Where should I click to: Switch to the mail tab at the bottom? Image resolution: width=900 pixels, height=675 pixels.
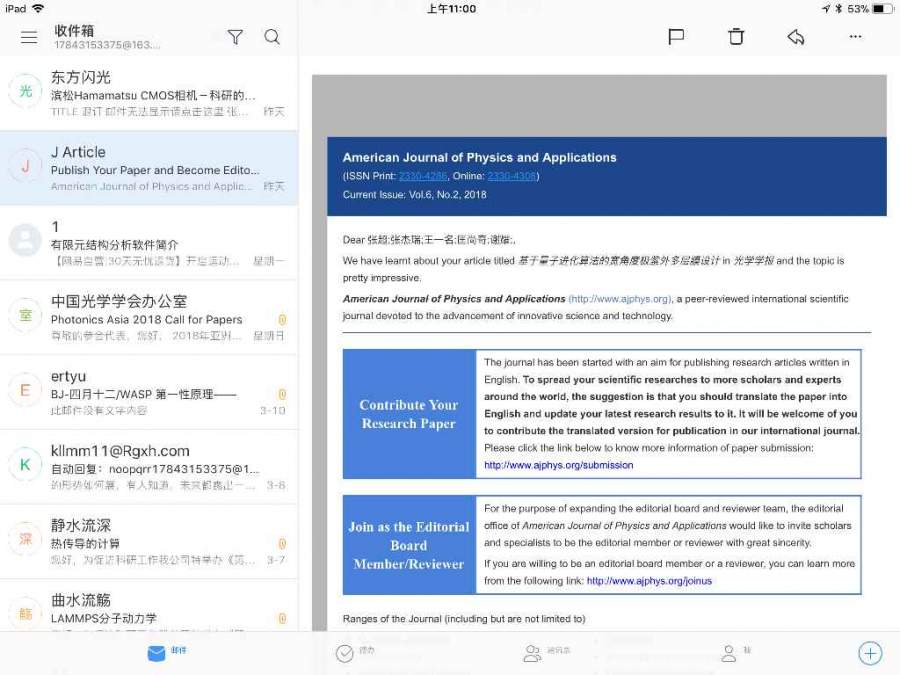click(166, 652)
